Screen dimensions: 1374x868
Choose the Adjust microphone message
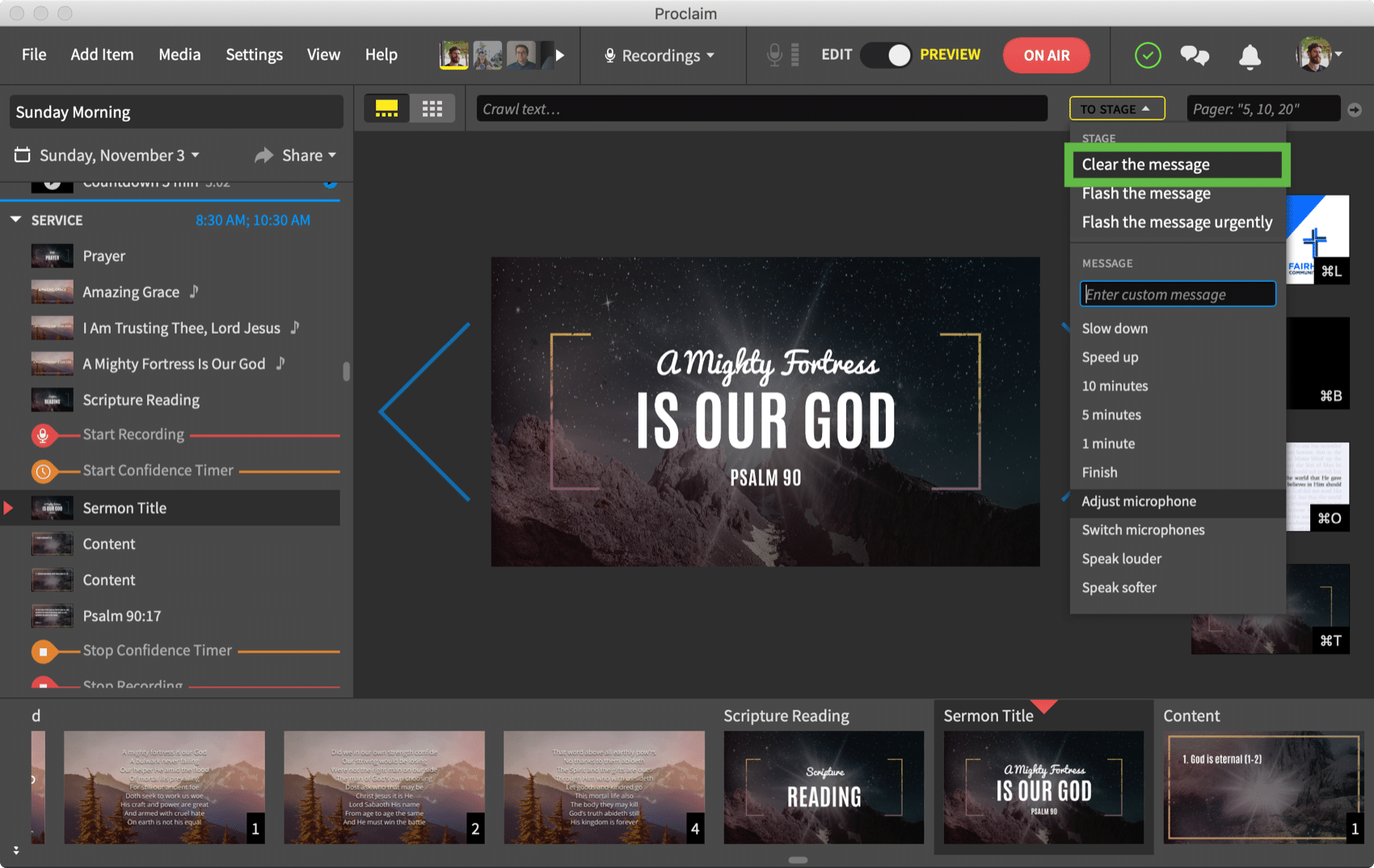(x=1177, y=501)
